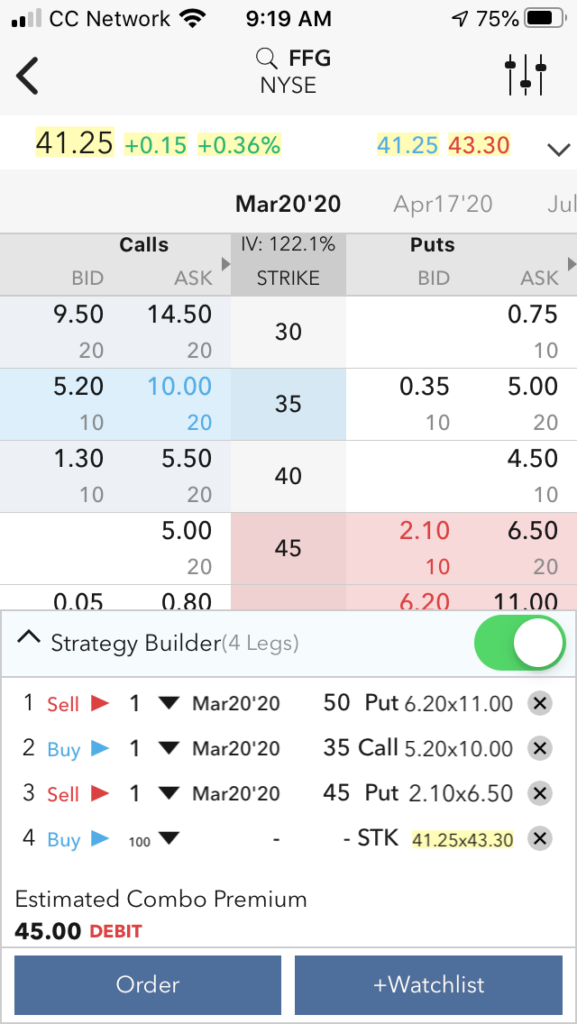
Task: Tap the search magnifier next to FFG
Action: coord(266,59)
